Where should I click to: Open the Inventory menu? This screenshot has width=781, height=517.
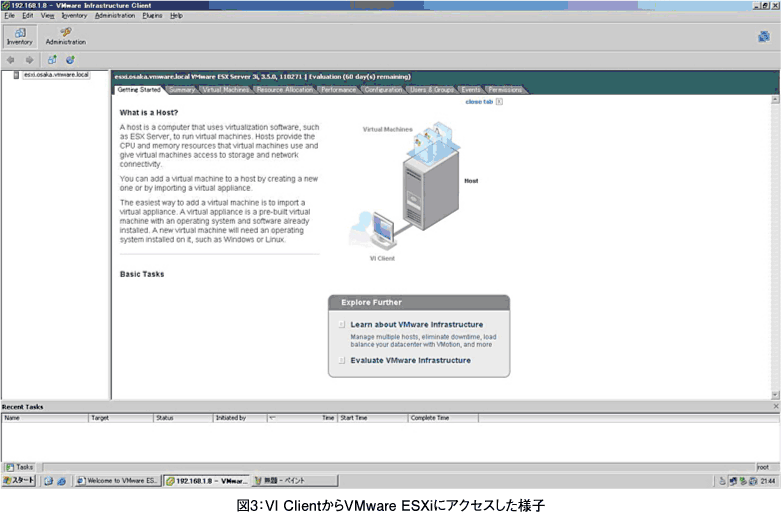pyautogui.click(x=74, y=15)
